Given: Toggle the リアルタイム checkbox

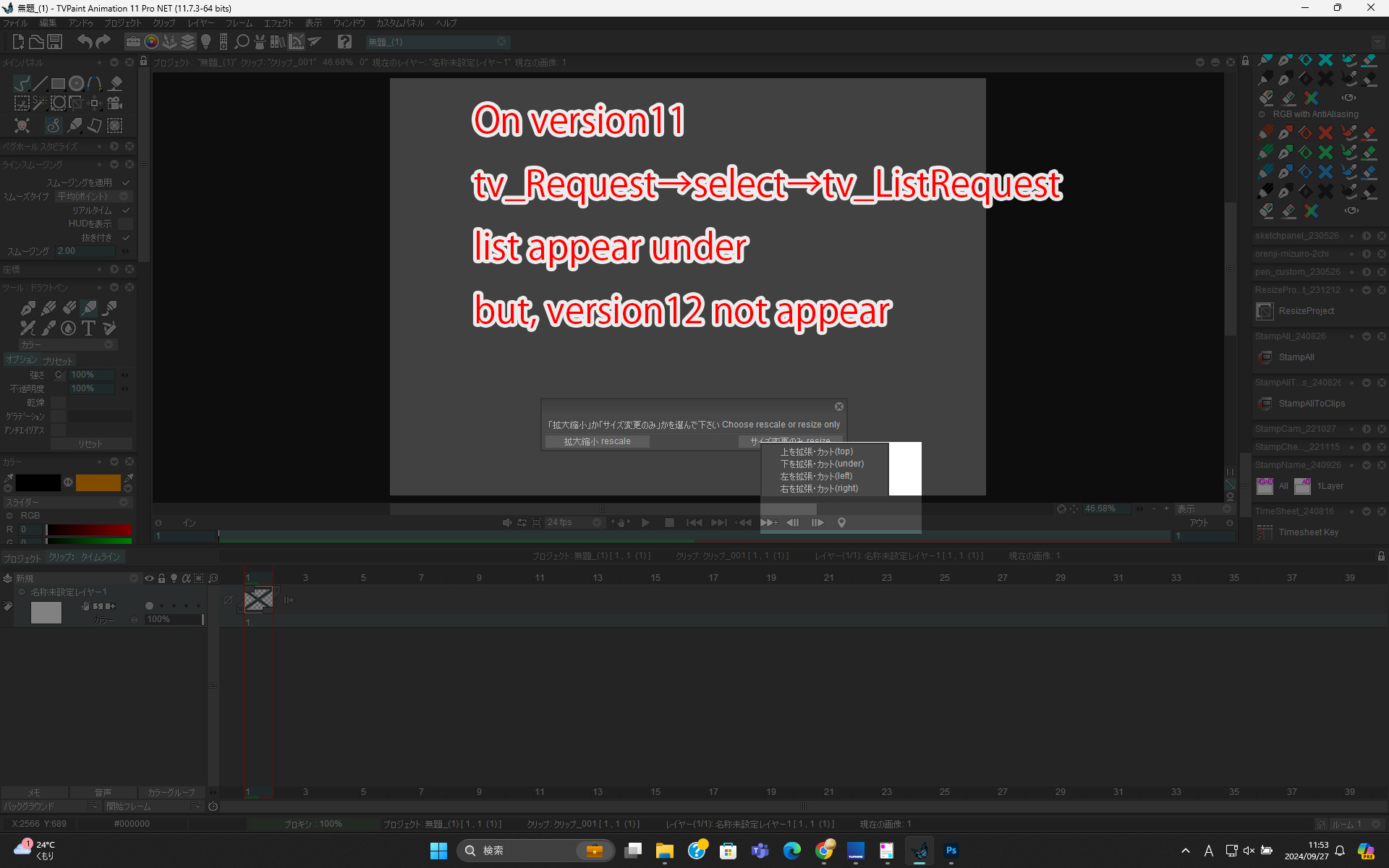Looking at the screenshot, I should click(x=126, y=210).
